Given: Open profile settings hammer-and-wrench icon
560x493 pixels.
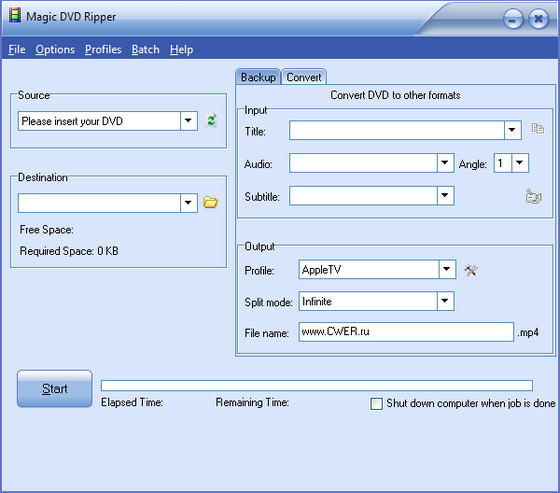Looking at the screenshot, I should point(471,270).
